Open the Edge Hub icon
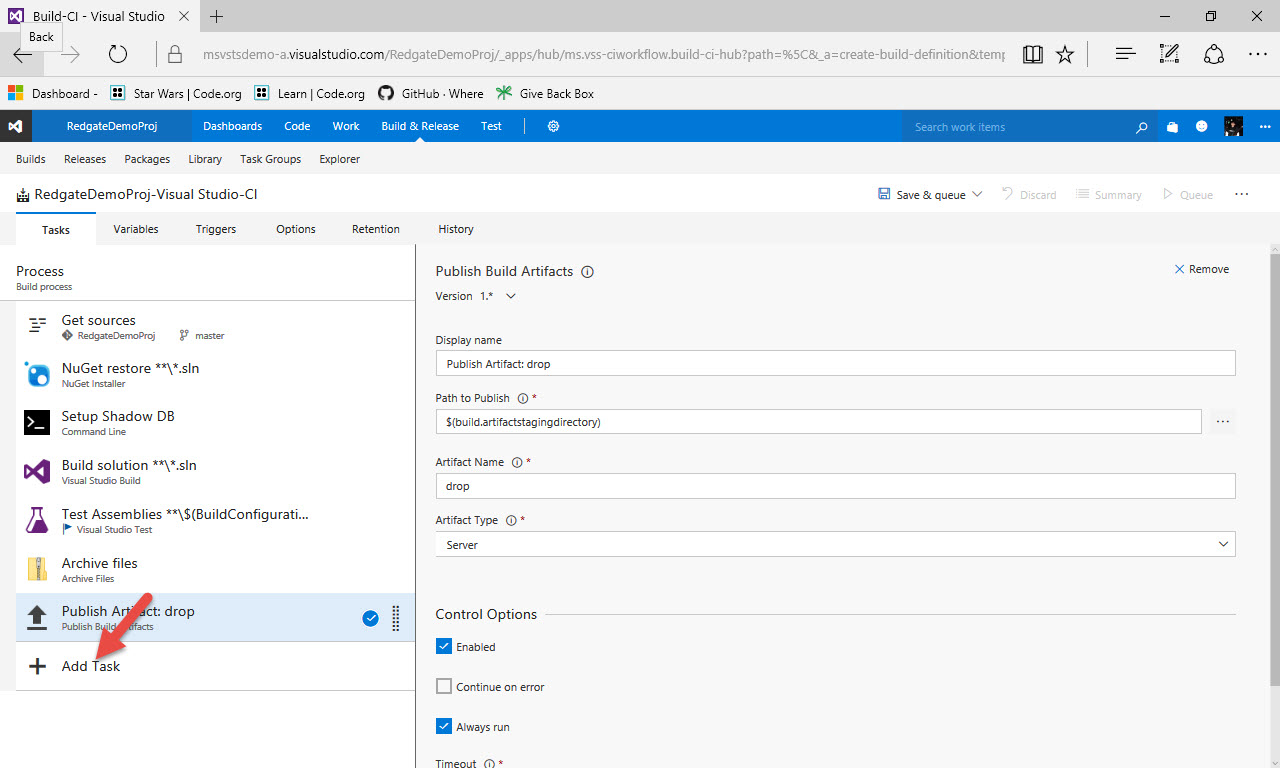This screenshot has width=1280, height=768. (1125, 55)
